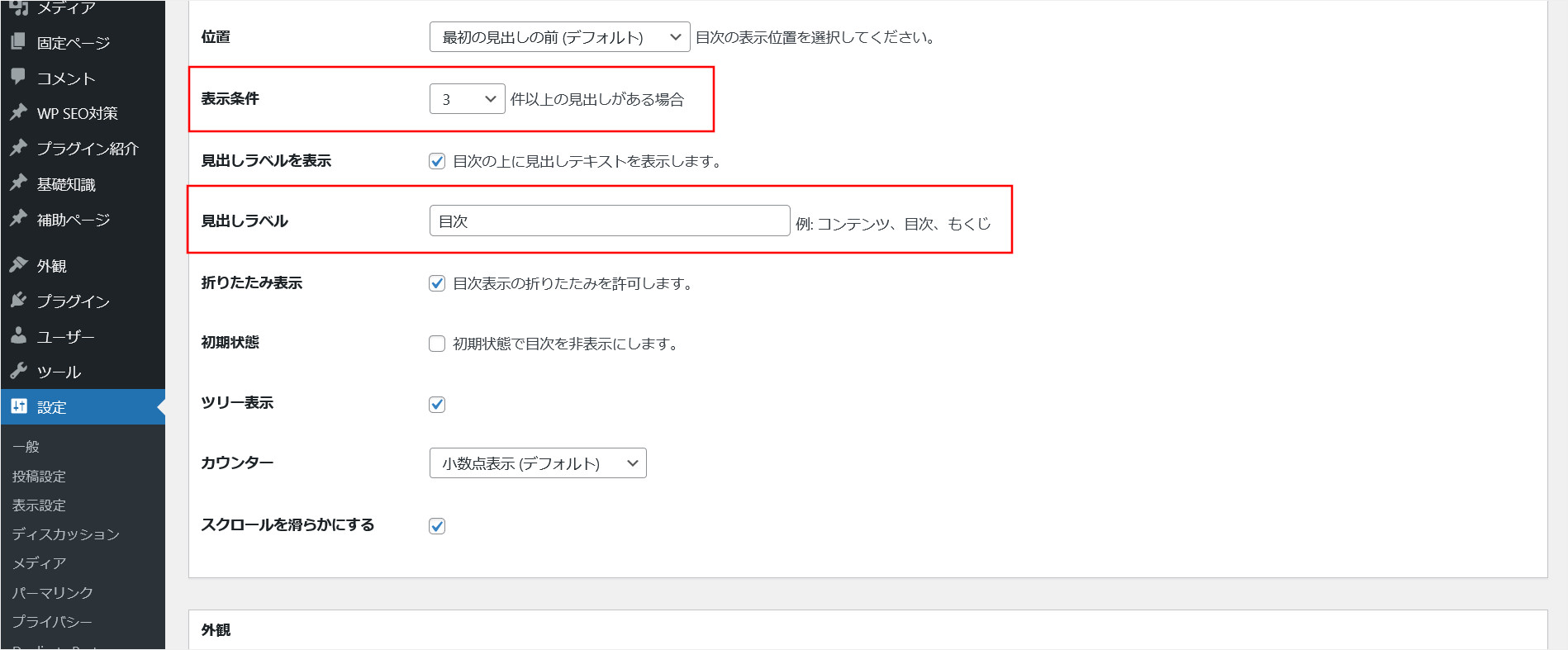
Task: Click the pin icon beside WP SEO対策
Action: tap(18, 112)
